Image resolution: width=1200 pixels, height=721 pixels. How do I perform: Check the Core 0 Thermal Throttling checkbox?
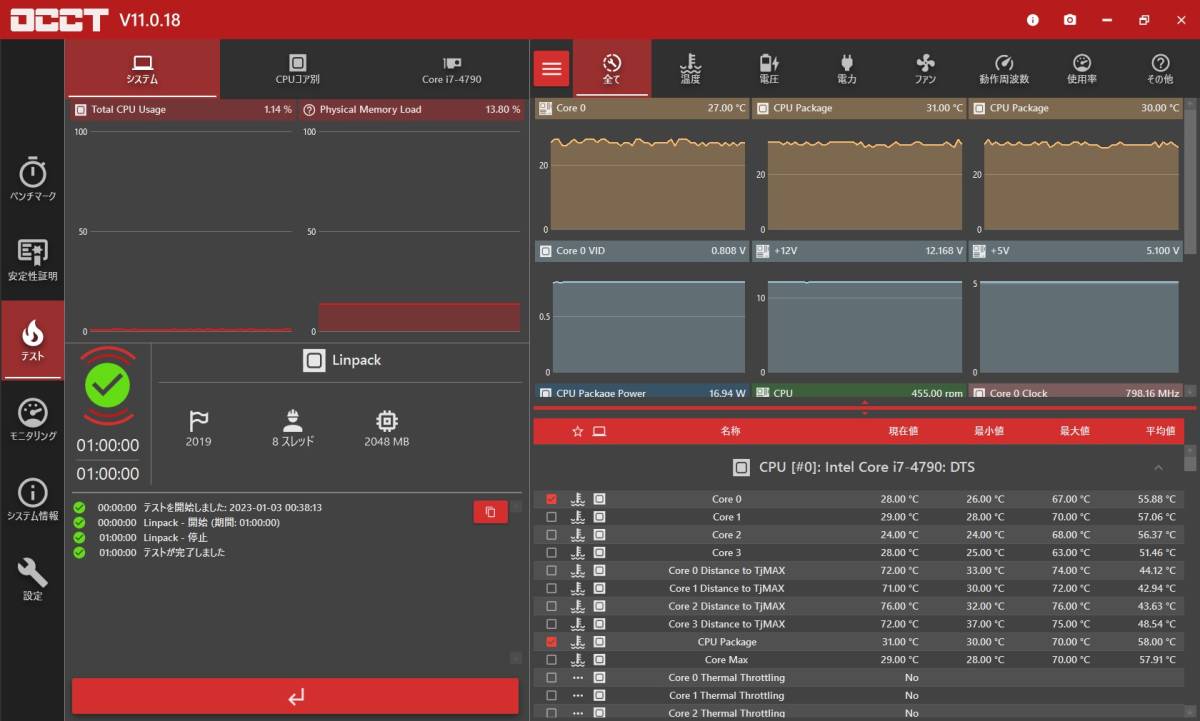tap(551, 678)
